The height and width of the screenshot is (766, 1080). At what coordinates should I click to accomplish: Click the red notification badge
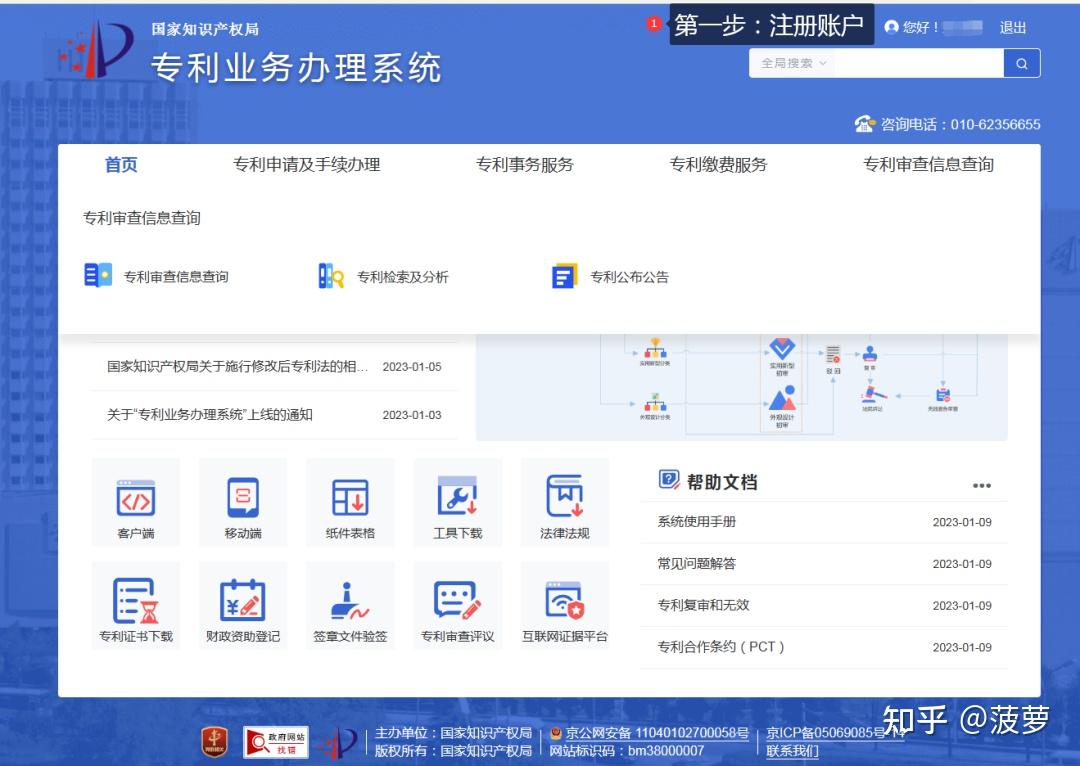coord(654,24)
